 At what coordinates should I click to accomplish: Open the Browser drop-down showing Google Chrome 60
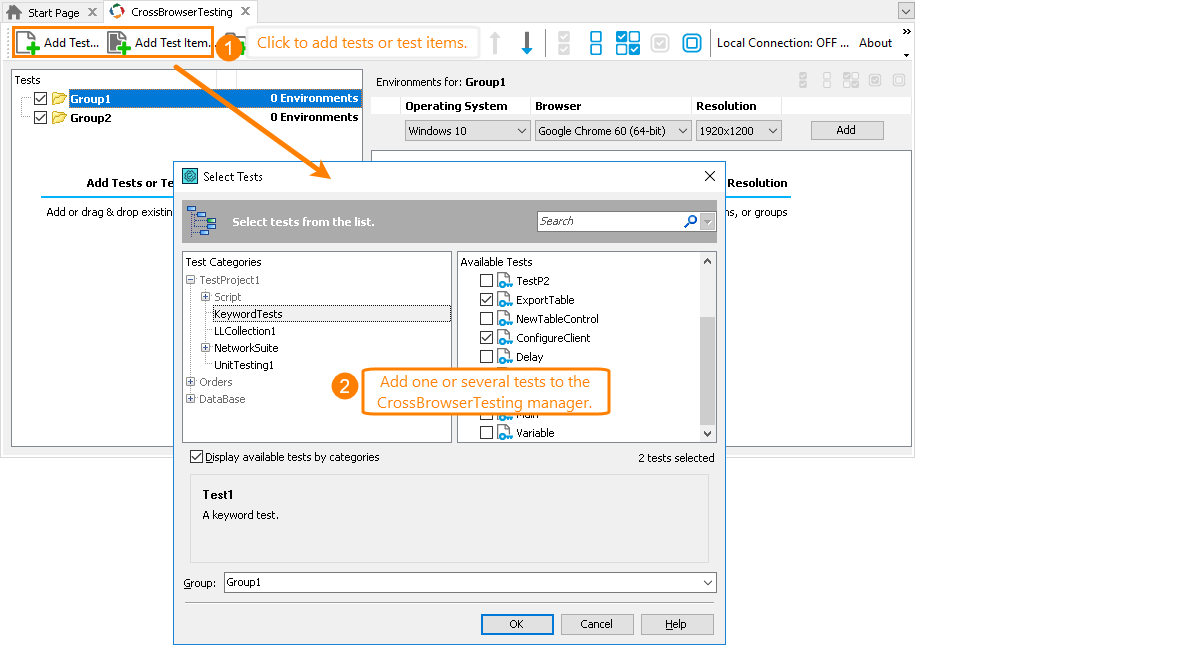(612, 131)
